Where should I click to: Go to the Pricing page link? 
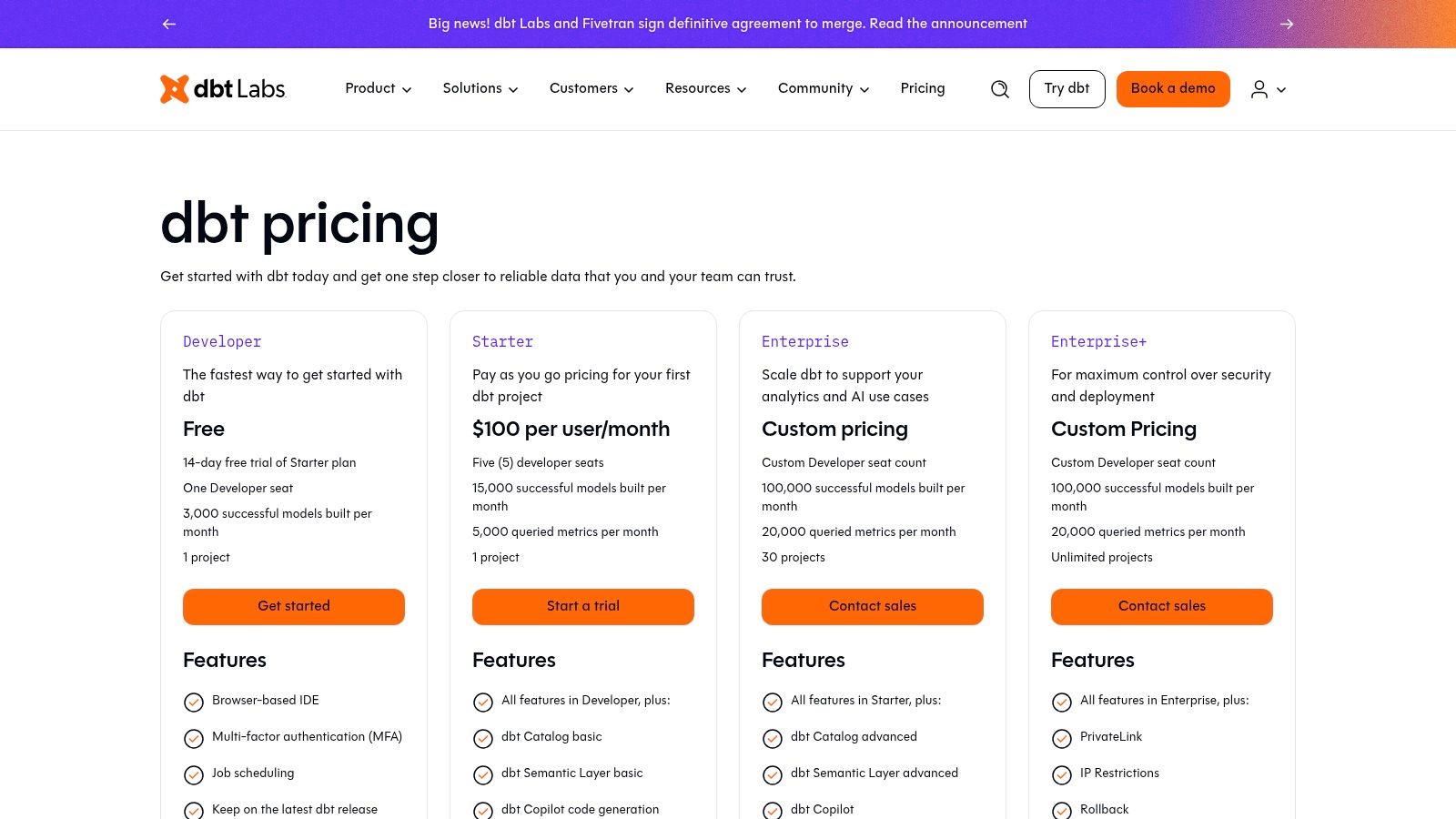pyautogui.click(x=923, y=88)
